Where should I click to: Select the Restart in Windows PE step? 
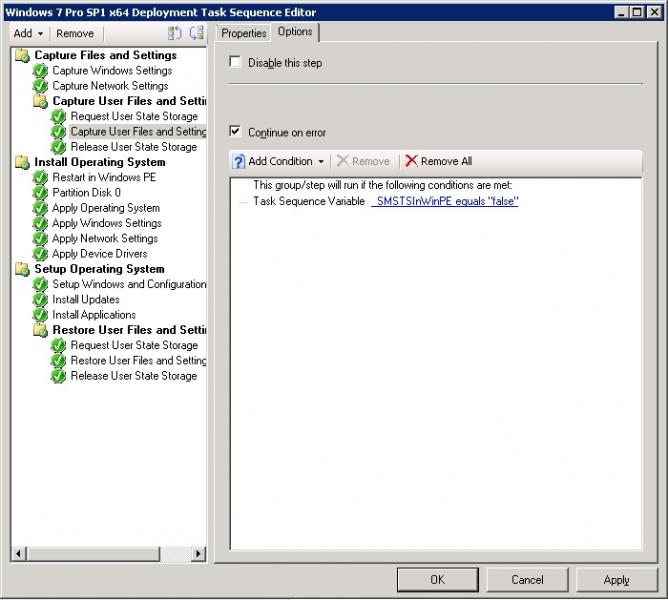(104, 177)
